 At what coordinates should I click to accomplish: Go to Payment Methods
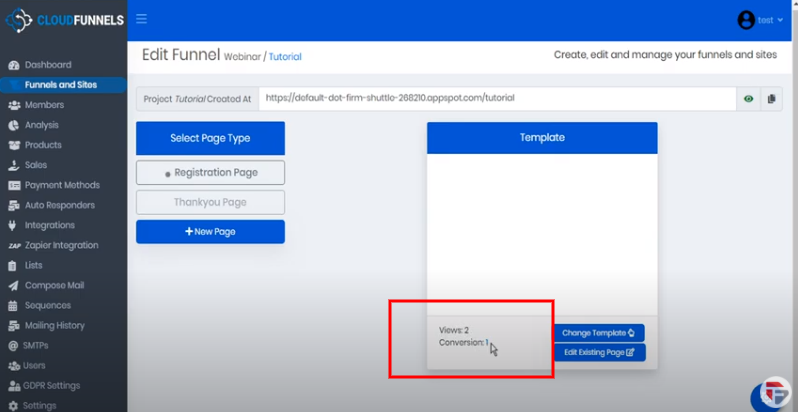(x=61, y=185)
